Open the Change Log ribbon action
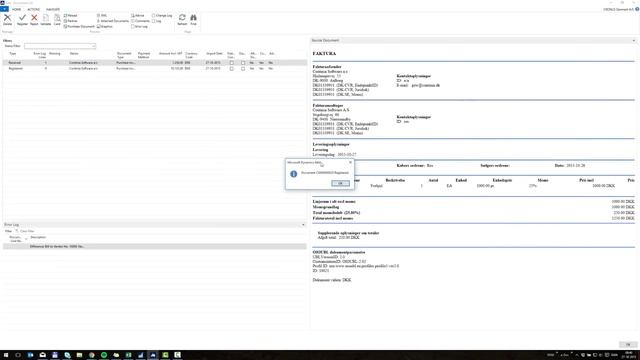 (x=162, y=16)
